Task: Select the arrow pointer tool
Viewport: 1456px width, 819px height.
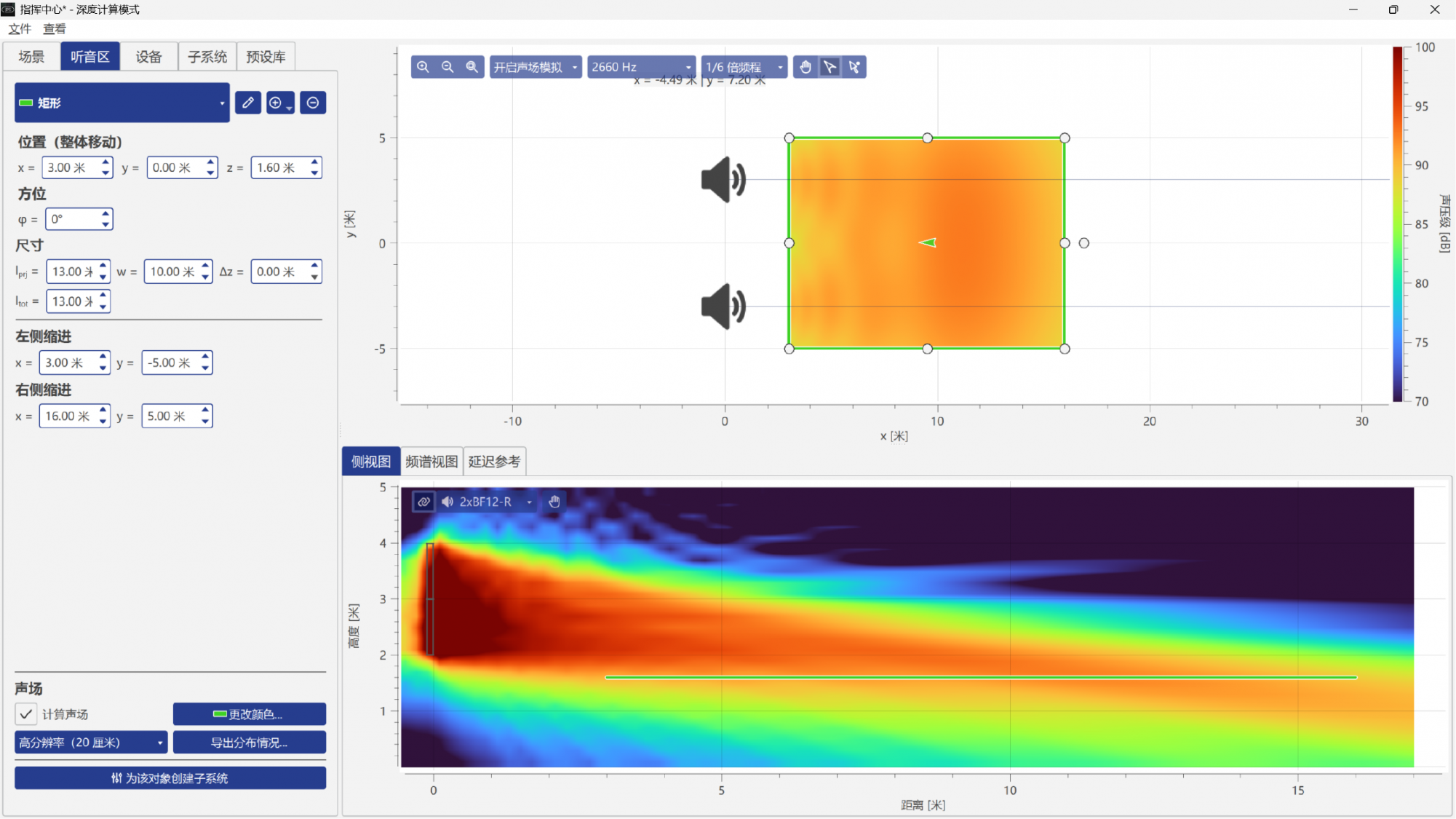Action: coord(830,67)
